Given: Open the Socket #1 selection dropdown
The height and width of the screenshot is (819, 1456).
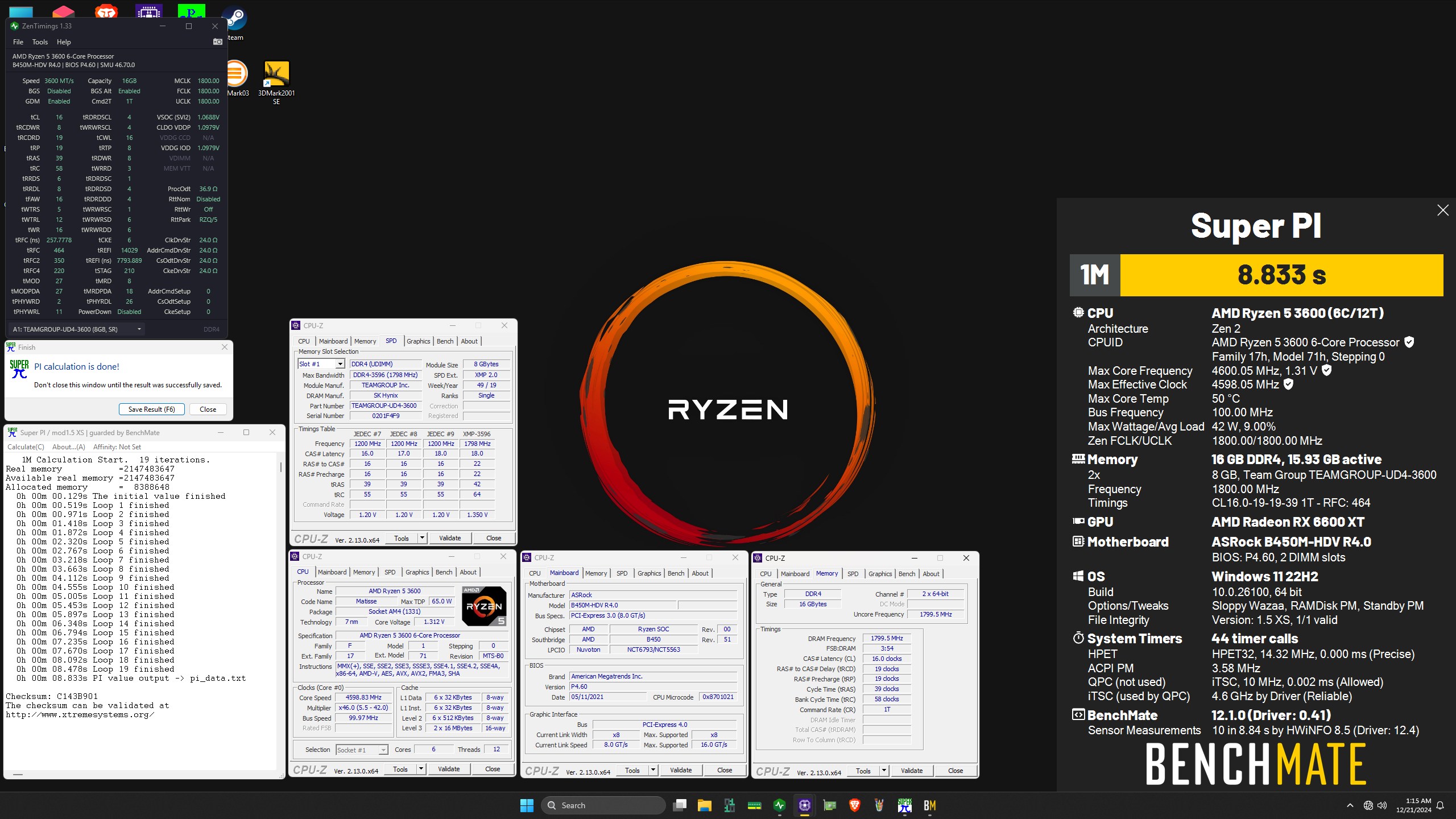Looking at the screenshot, I should (362, 750).
